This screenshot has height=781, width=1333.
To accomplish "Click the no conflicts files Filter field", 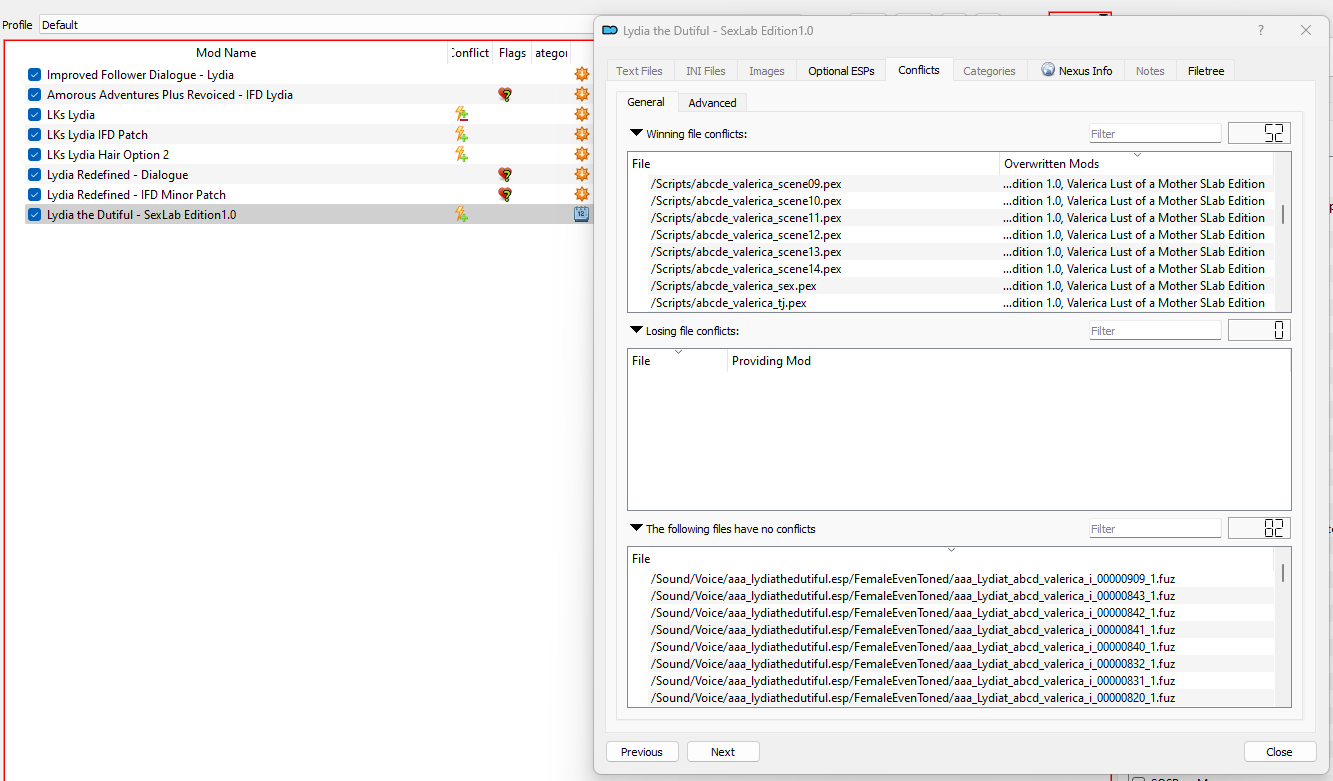I will click(1155, 528).
